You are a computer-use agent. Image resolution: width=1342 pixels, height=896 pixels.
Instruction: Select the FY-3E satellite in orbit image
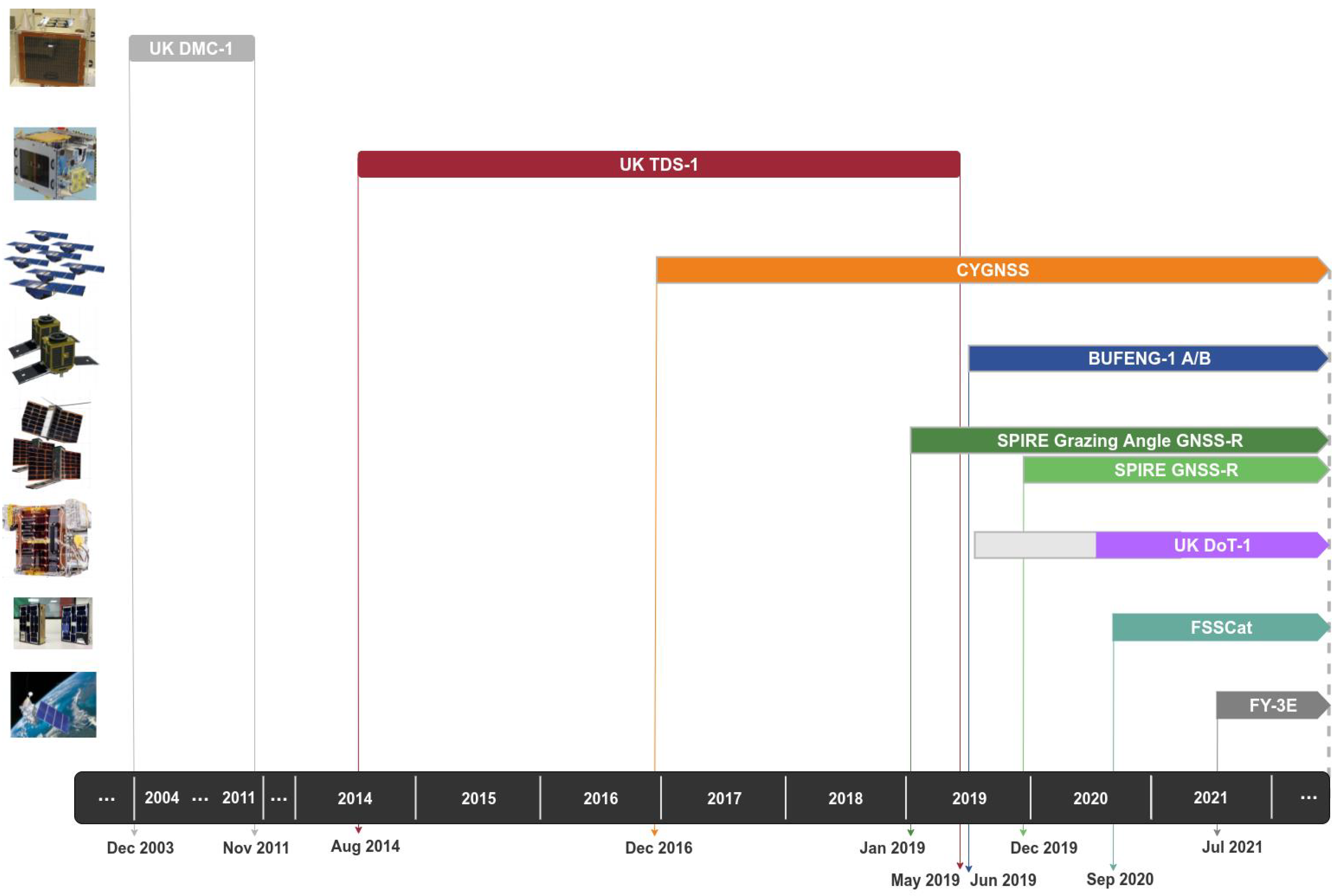point(53,704)
